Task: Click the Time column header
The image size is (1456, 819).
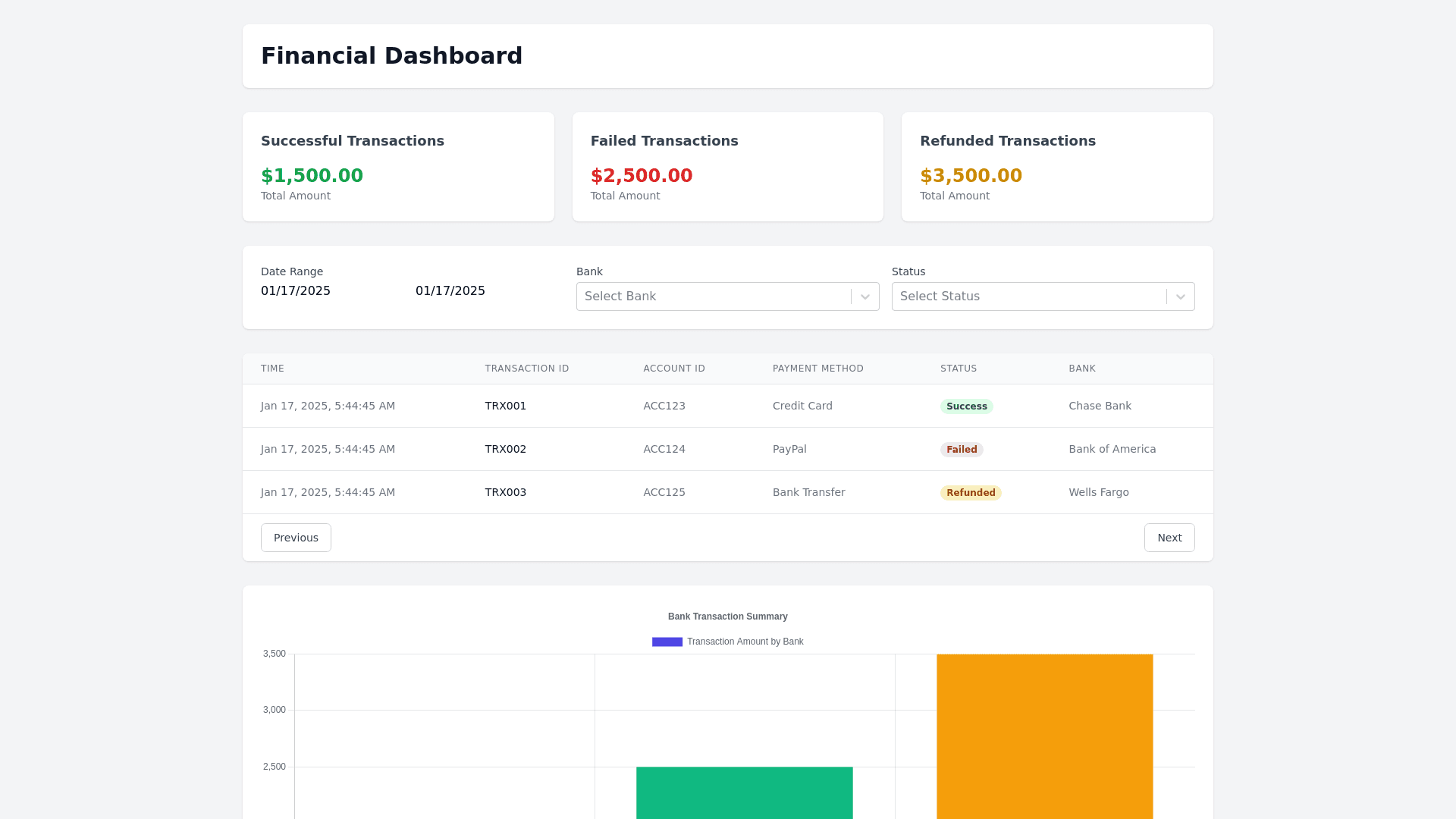Action: point(272,369)
